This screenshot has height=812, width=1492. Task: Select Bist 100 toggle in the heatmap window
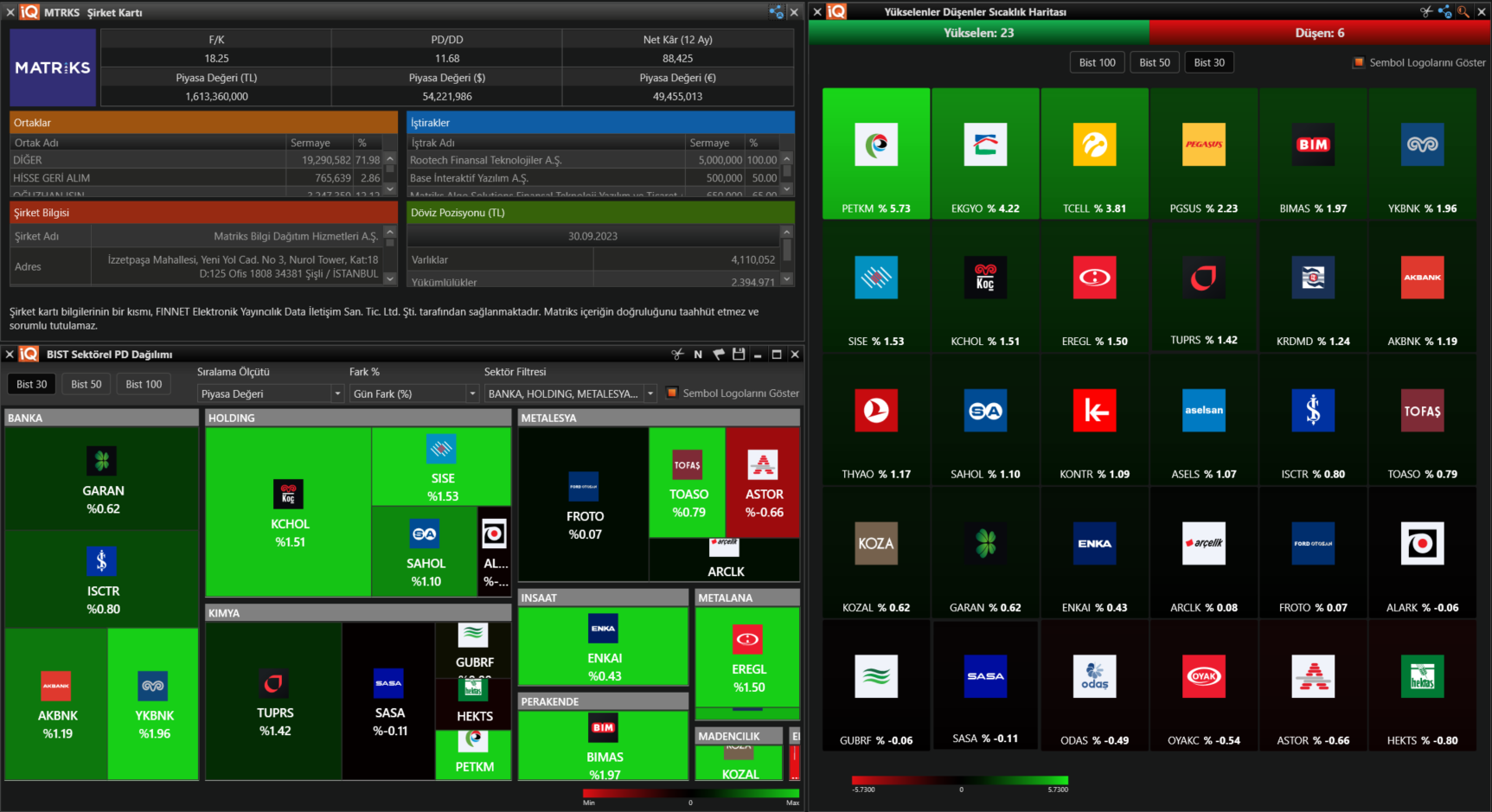click(1097, 62)
